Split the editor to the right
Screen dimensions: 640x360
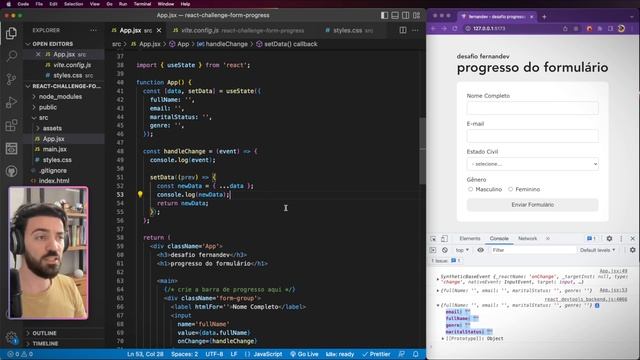coord(403,30)
